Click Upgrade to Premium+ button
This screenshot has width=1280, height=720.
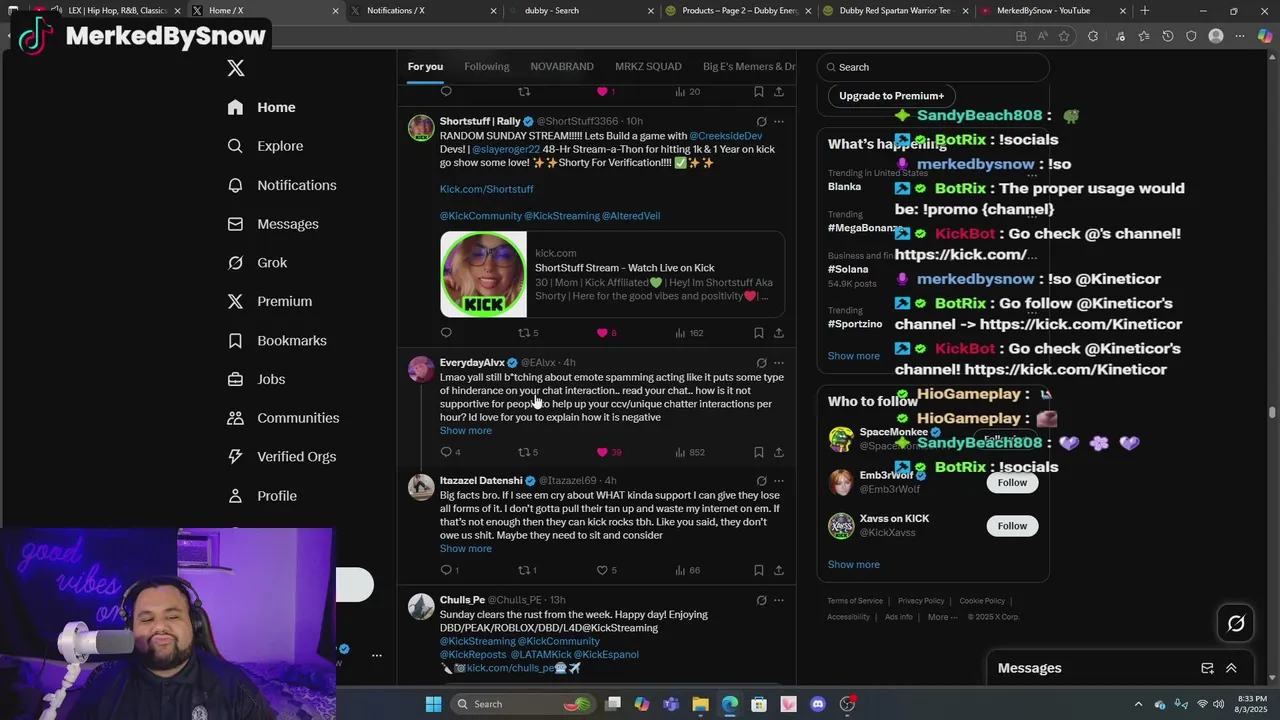[x=891, y=96]
